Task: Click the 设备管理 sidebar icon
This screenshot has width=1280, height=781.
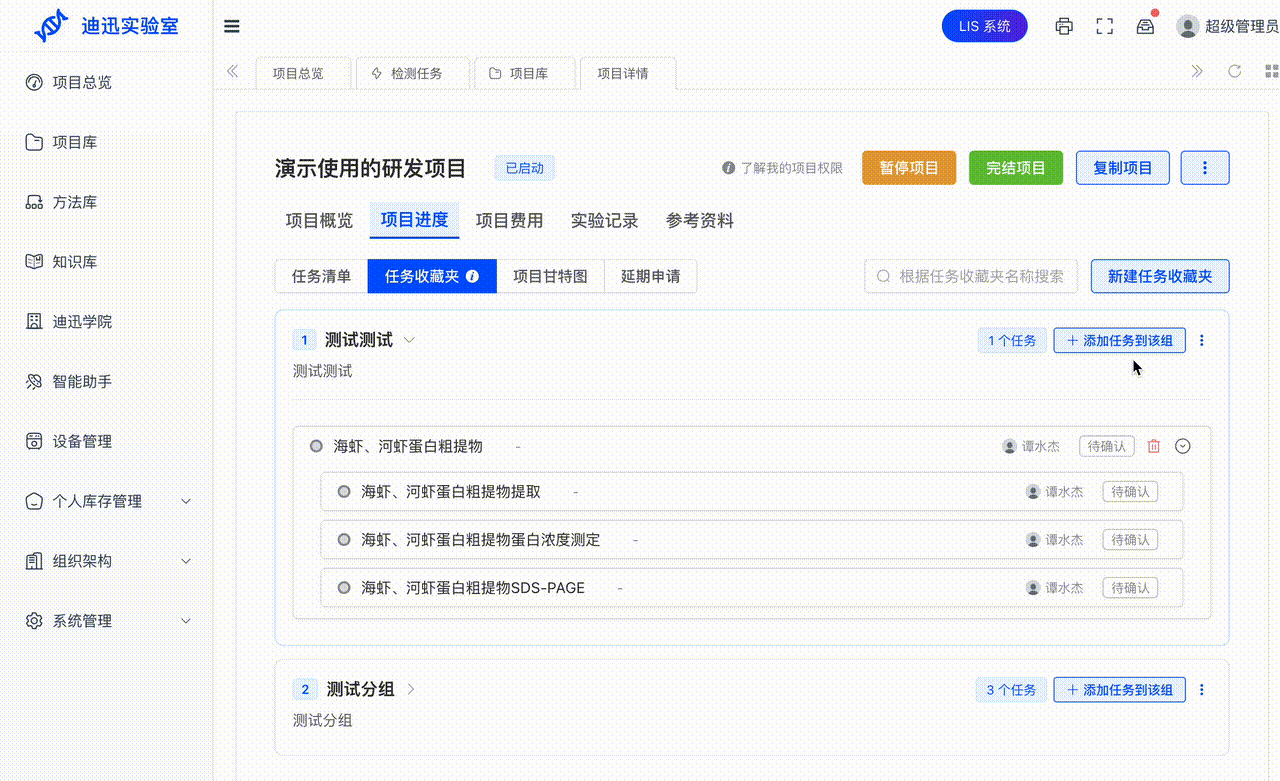Action: 34,441
